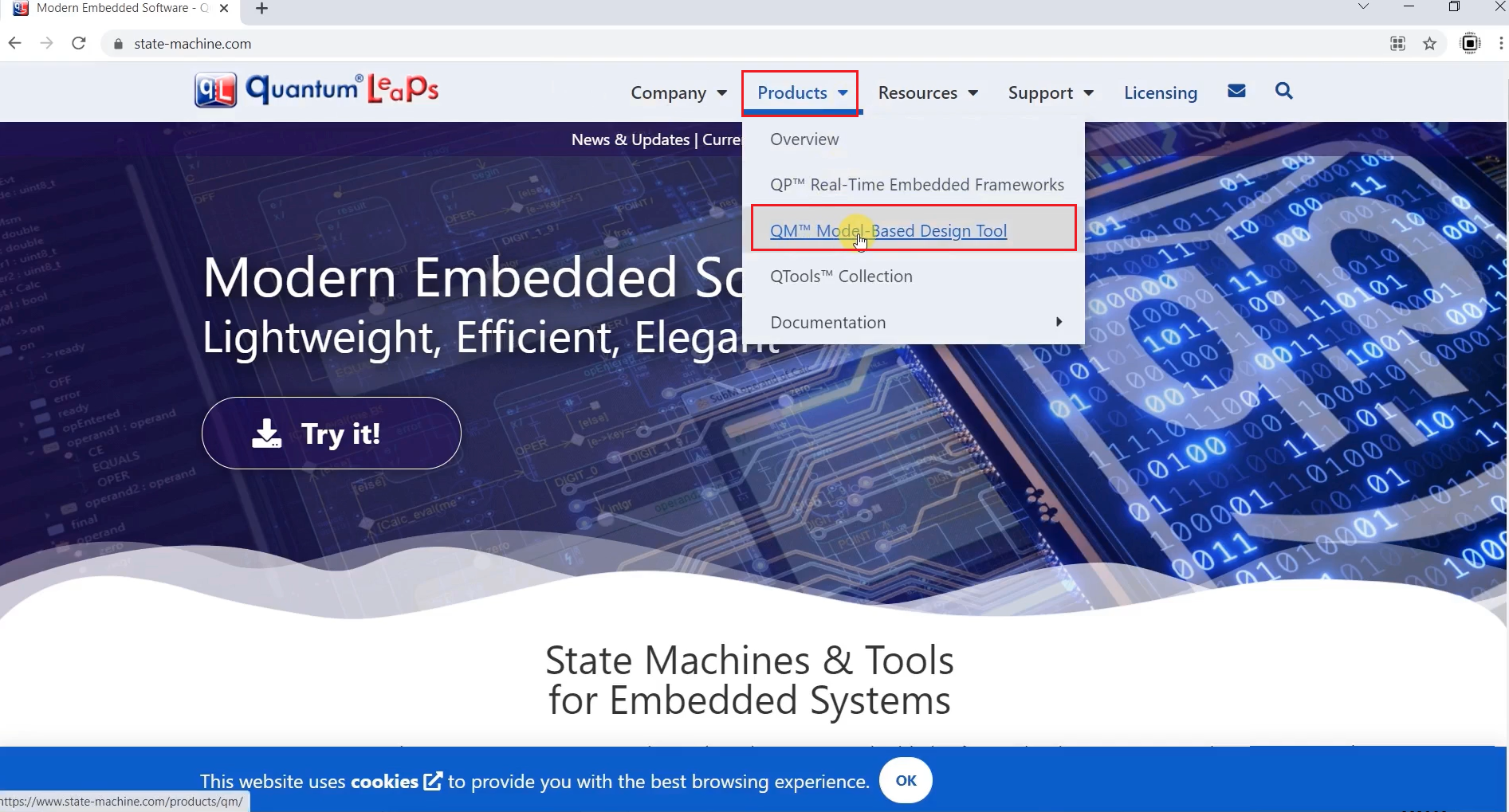Screen dimensions: 1509x812
Task: Open the tab search chevron
Action: coord(1363,6)
